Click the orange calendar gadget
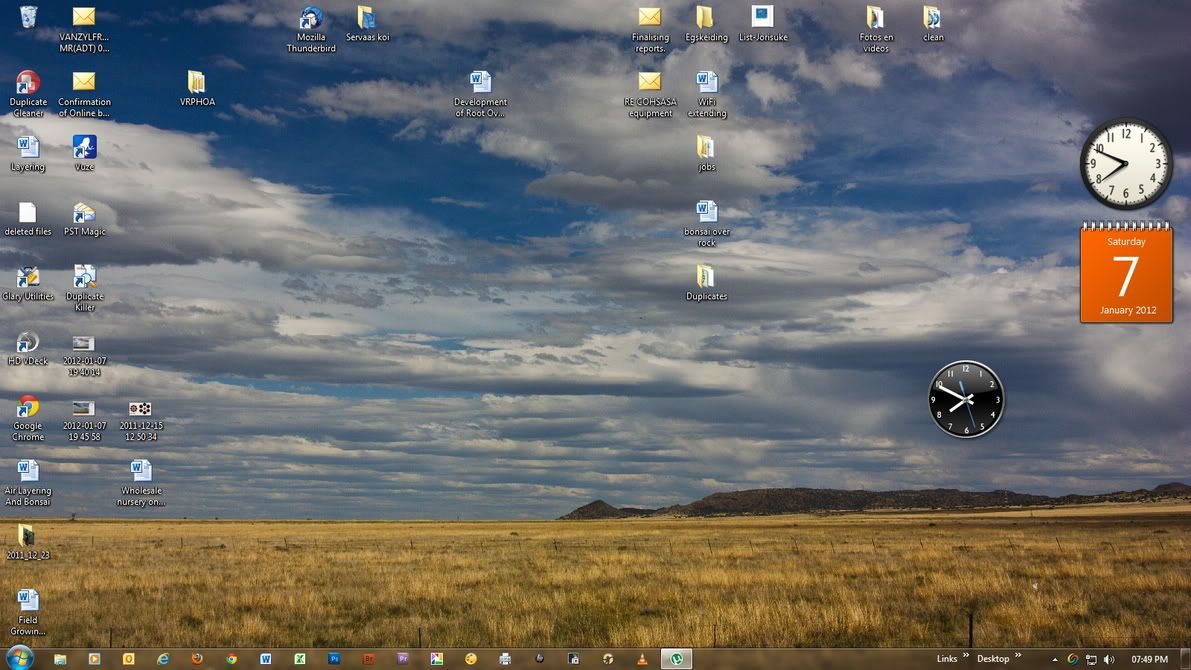Viewport: 1191px width, 670px height. click(1126, 274)
